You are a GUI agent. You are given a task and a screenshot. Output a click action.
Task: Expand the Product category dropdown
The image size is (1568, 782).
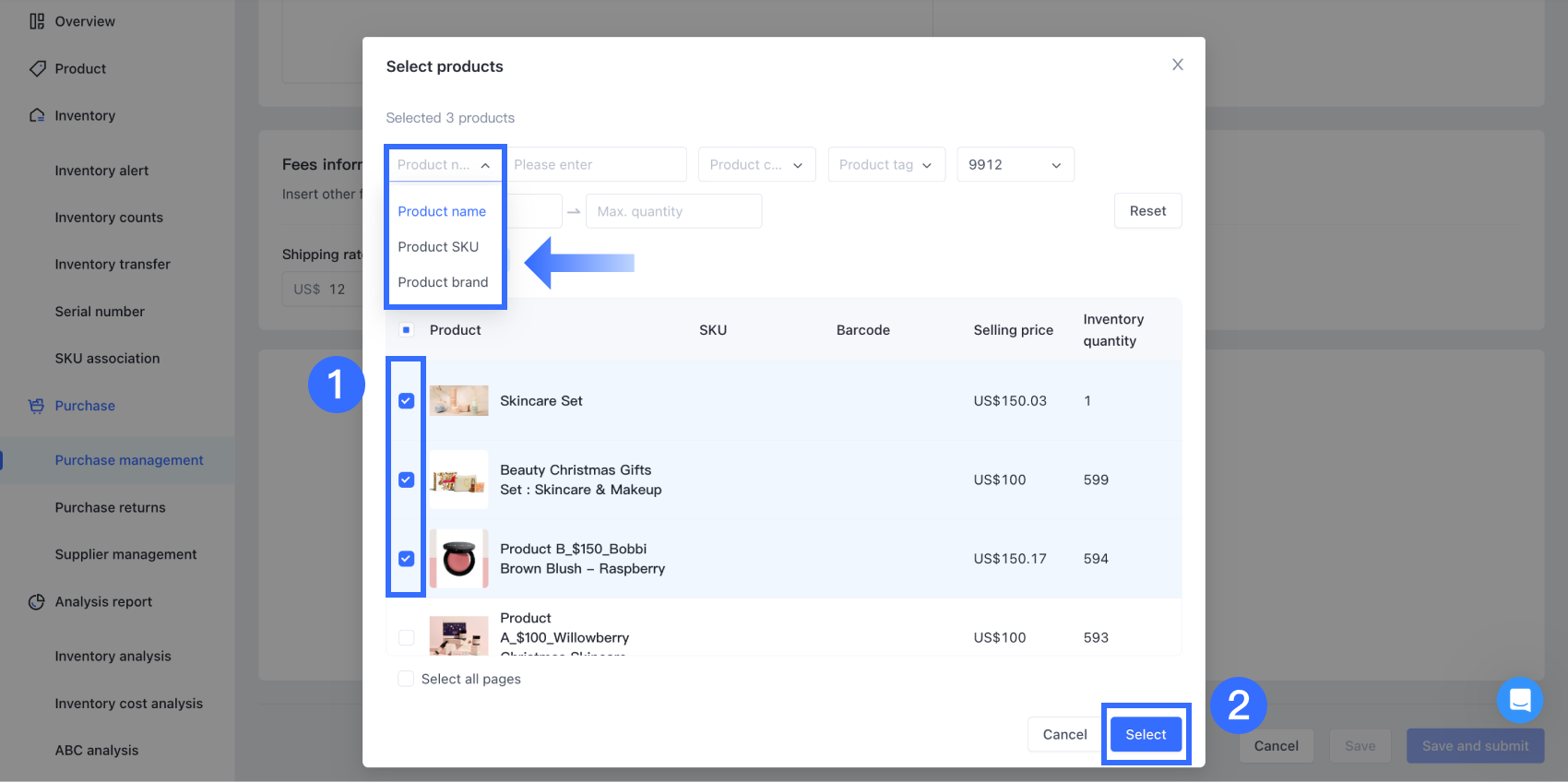[756, 165]
